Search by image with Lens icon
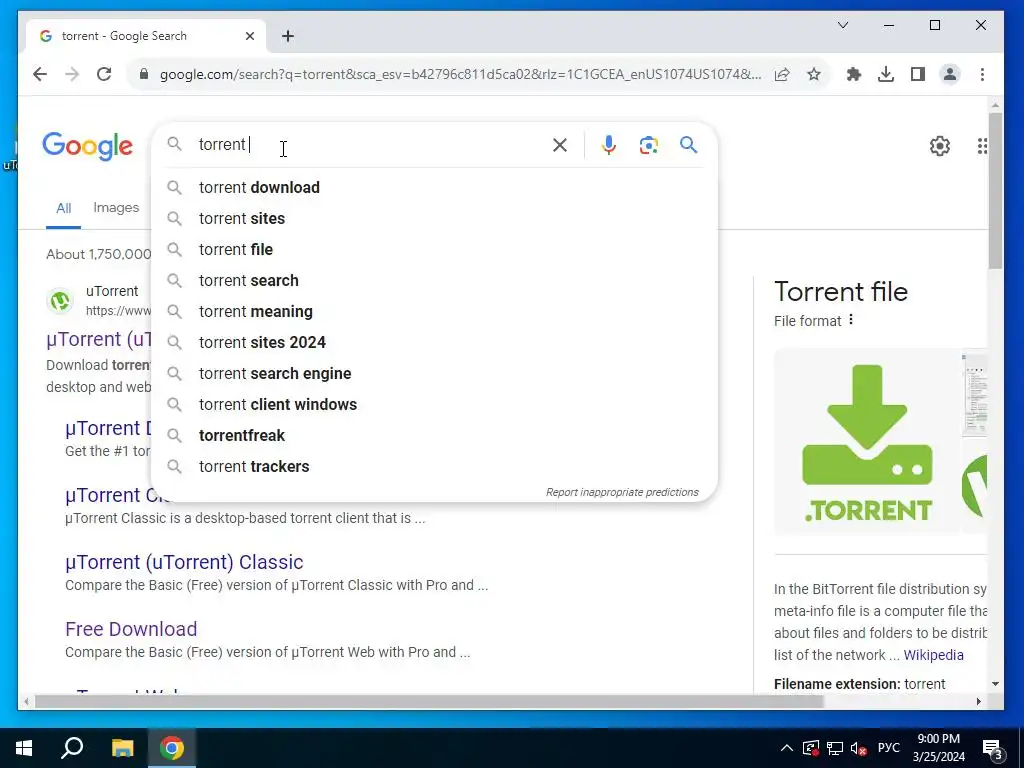1024x768 pixels. (648, 145)
